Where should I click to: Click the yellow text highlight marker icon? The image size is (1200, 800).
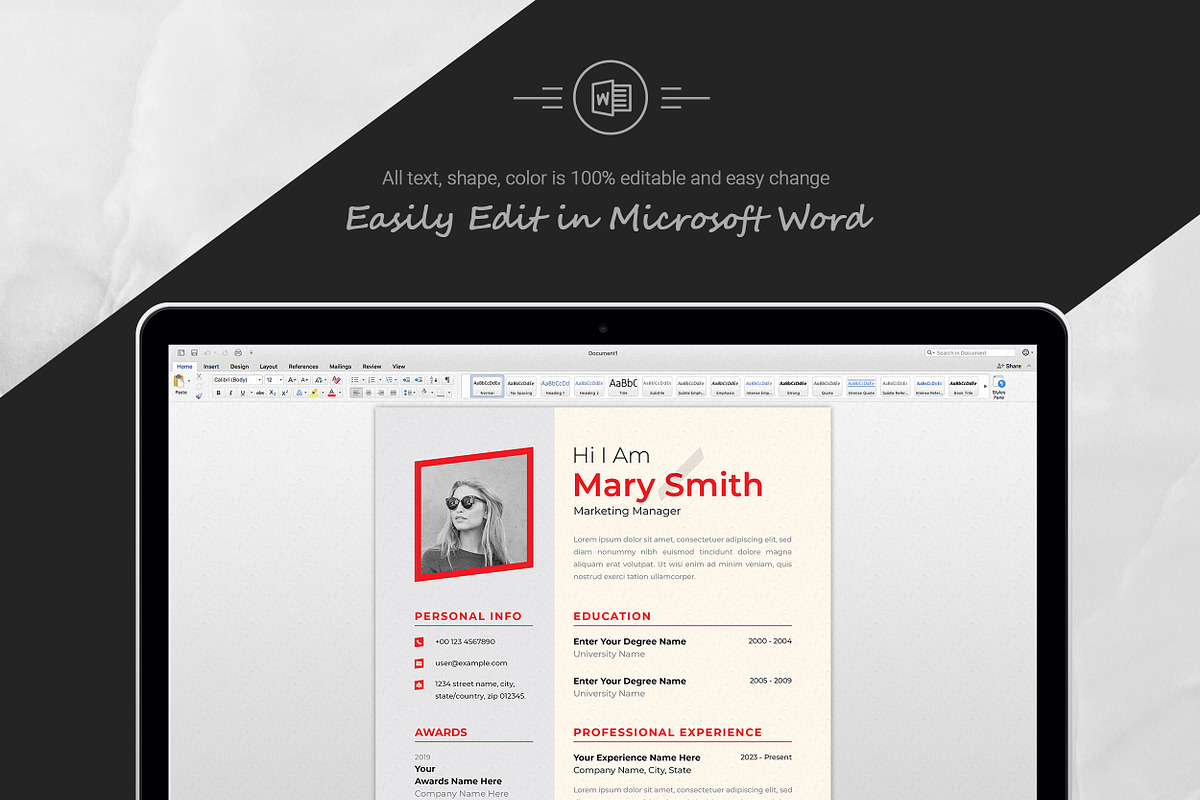314,392
